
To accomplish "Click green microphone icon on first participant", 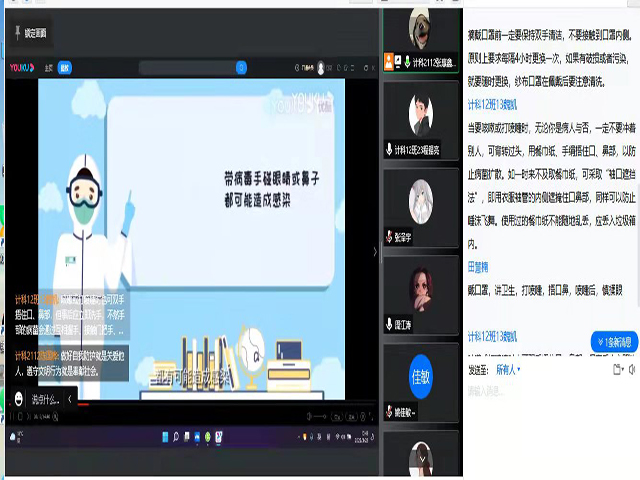I will tap(407, 62).
